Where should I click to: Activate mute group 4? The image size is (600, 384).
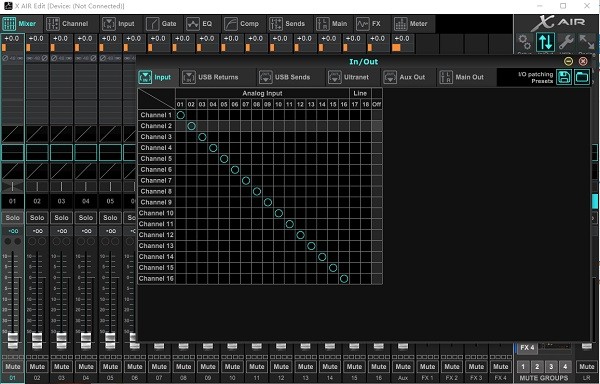point(565,366)
